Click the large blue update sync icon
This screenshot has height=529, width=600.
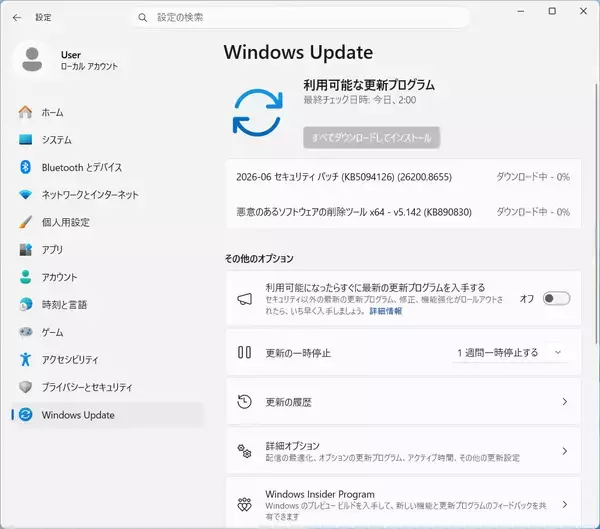(x=258, y=113)
